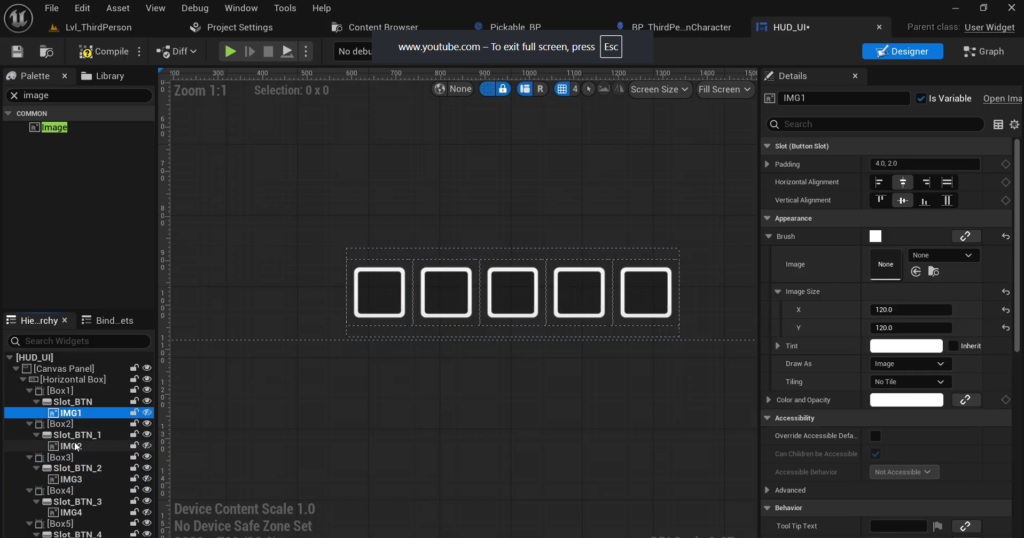
Task: Click the Browse to asset icon next to Save
Action: 46,52
